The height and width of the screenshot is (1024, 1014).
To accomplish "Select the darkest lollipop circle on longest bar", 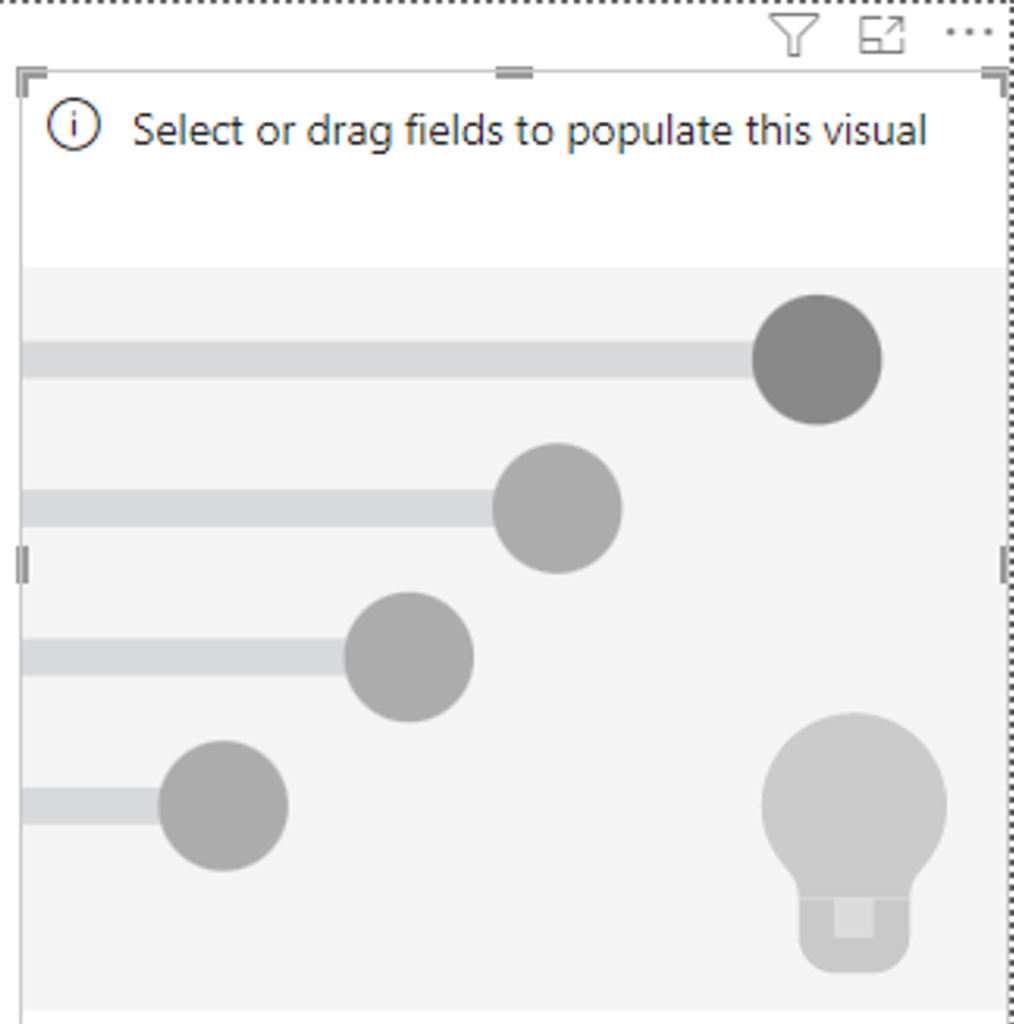I will point(817,360).
